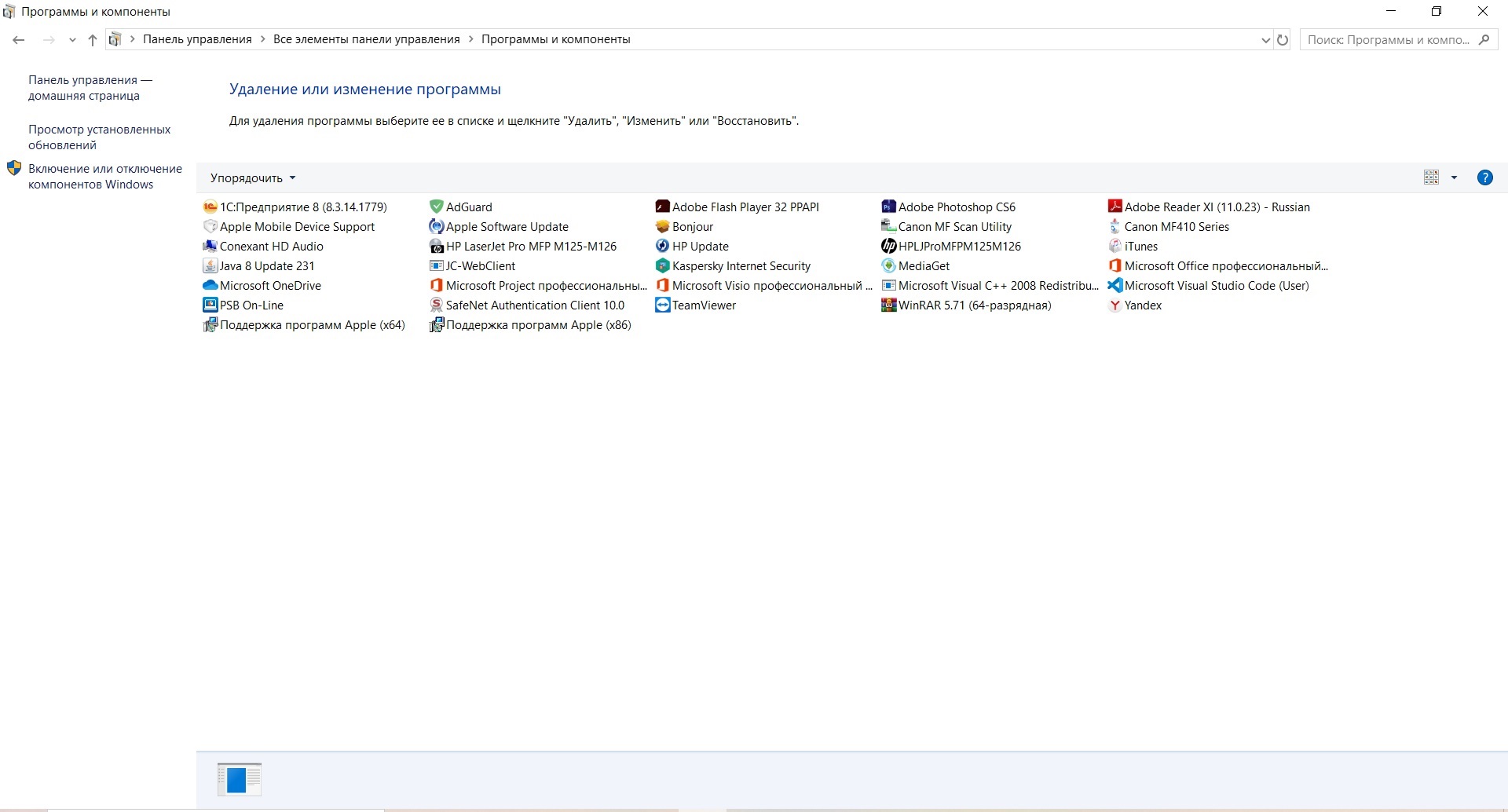Click the Microsoft OneDrive cloud icon
This screenshot has width=1508, height=812.
tap(210, 286)
